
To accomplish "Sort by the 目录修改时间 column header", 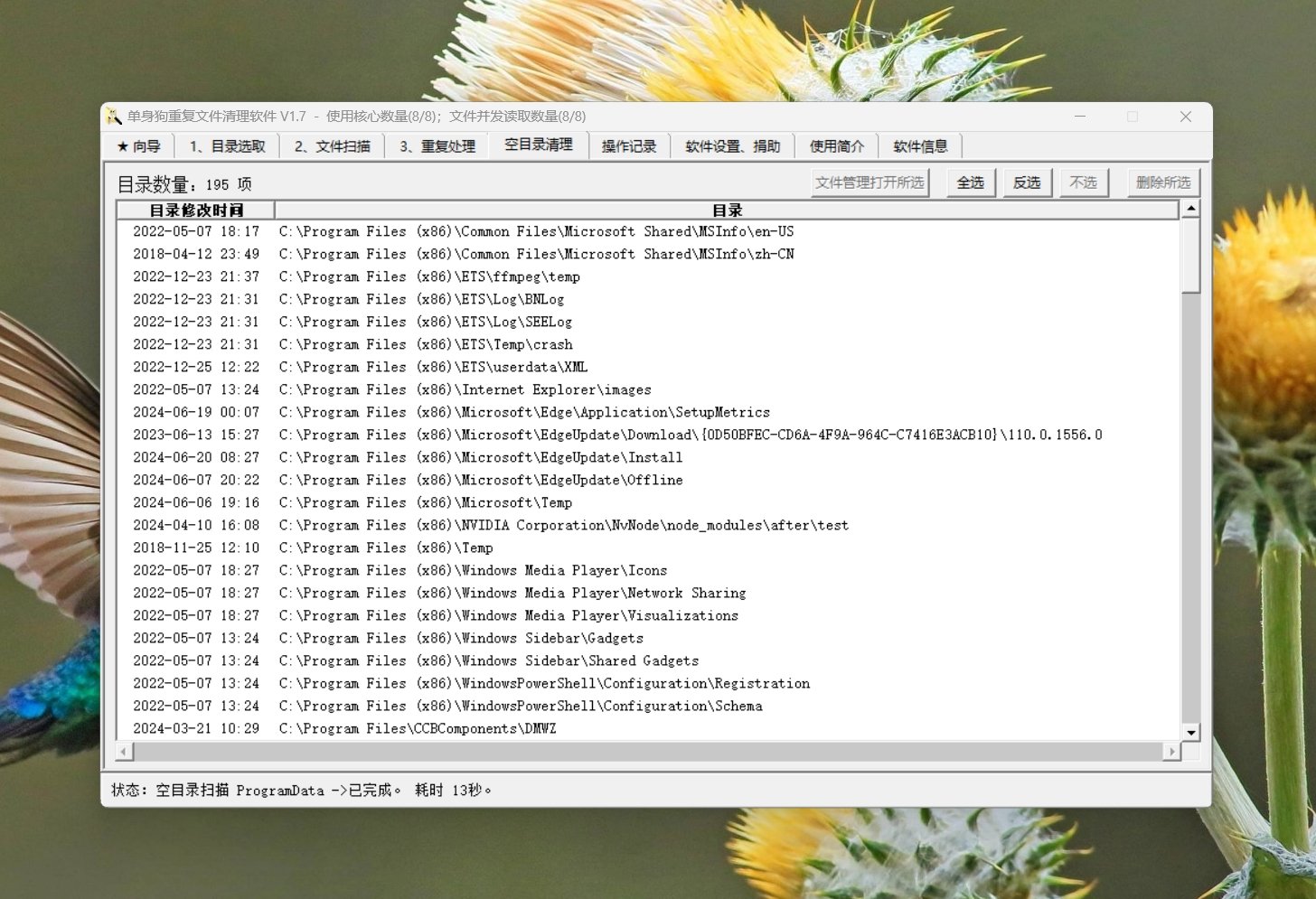I will [x=196, y=211].
